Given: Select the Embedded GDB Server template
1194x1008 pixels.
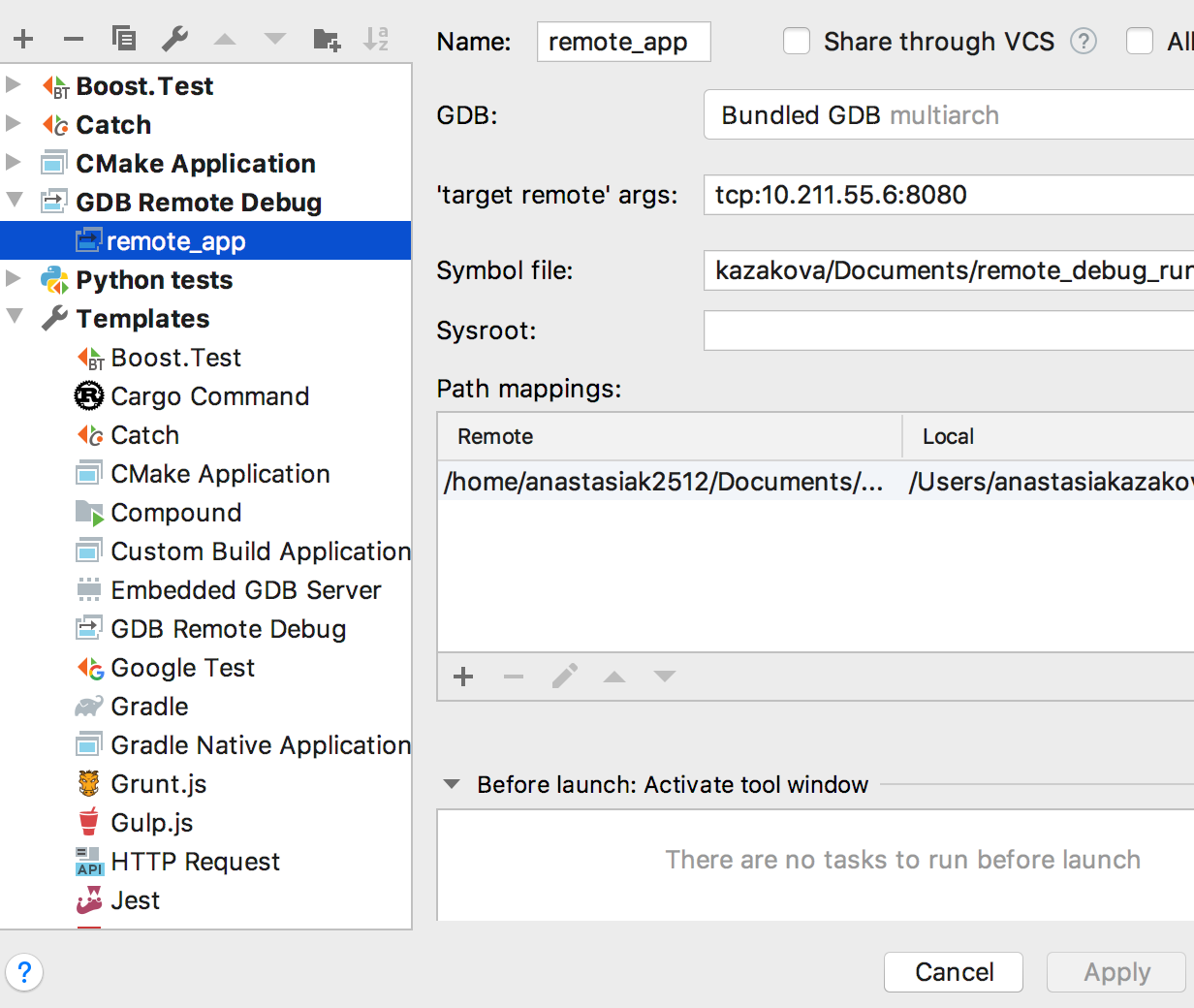Looking at the screenshot, I should (245, 590).
